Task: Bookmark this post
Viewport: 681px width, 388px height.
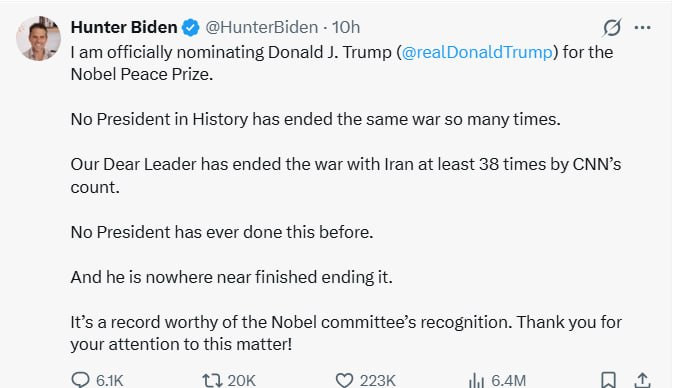Action: [x=608, y=380]
